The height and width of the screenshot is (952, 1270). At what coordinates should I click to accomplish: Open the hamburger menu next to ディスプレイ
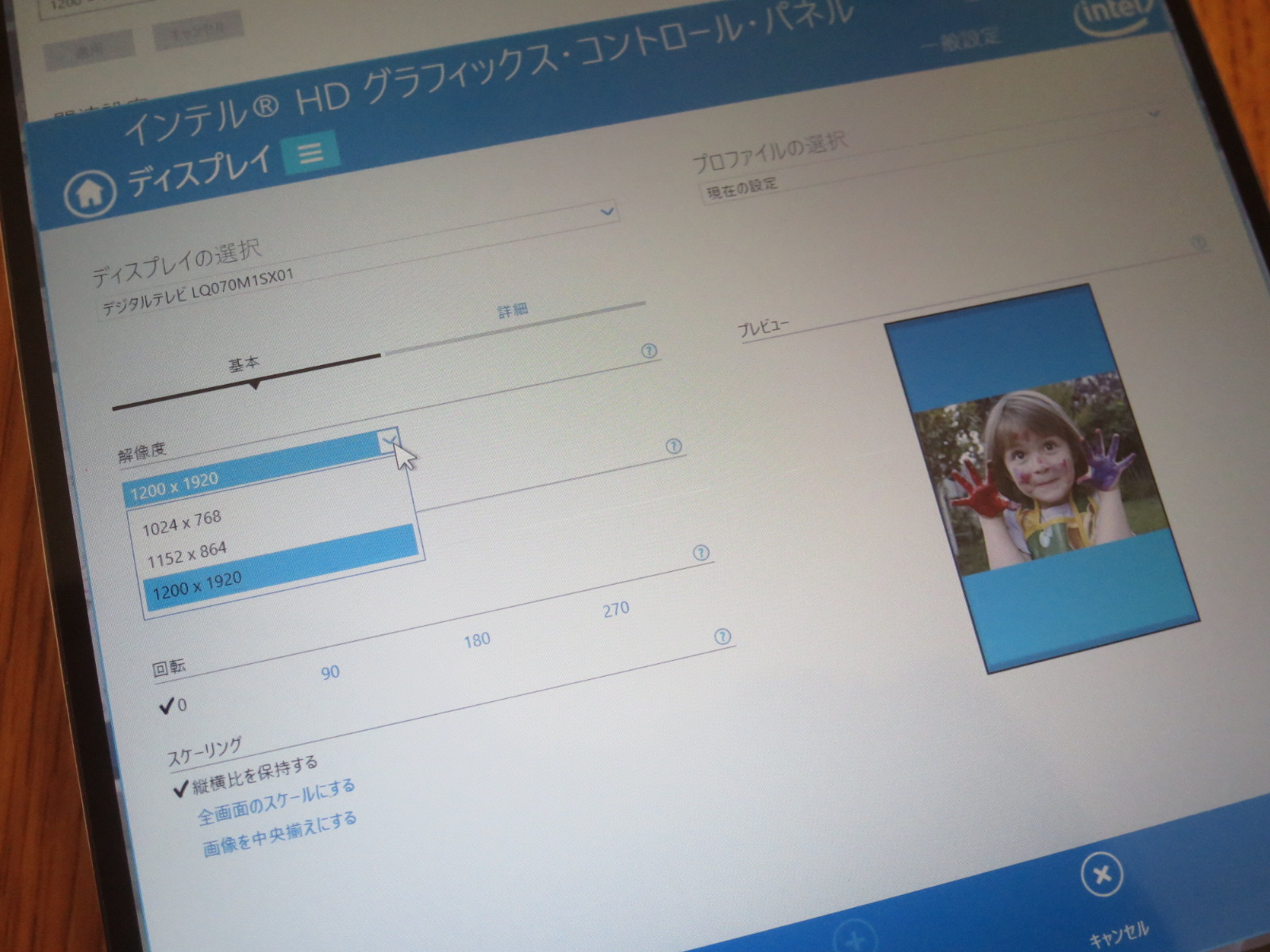(x=311, y=152)
